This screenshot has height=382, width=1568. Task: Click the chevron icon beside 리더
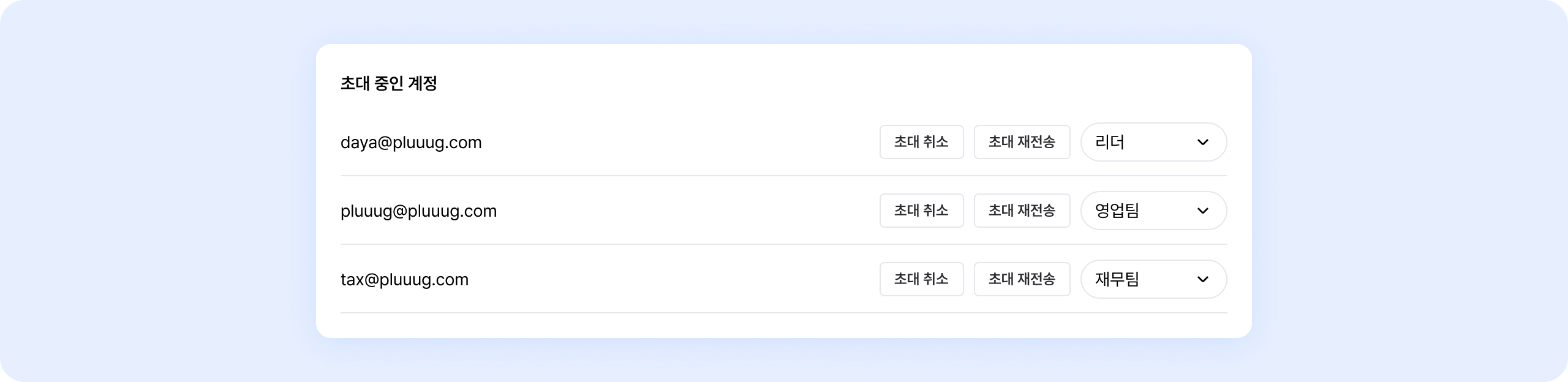coord(1202,142)
